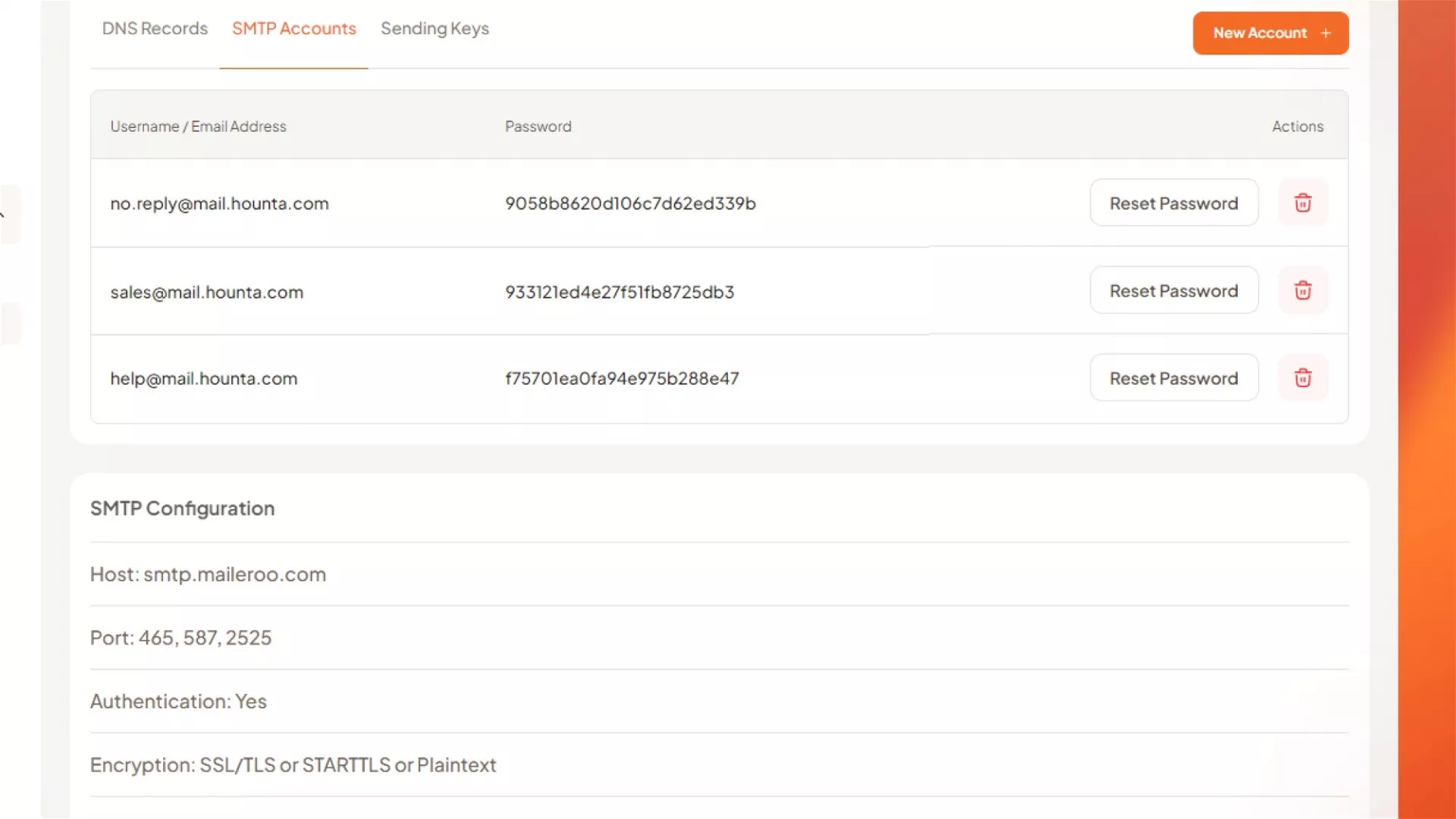Viewport: 1456px width, 819px height.
Task: Reset Password for help@mail.hounta.com
Action: coord(1173,378)
